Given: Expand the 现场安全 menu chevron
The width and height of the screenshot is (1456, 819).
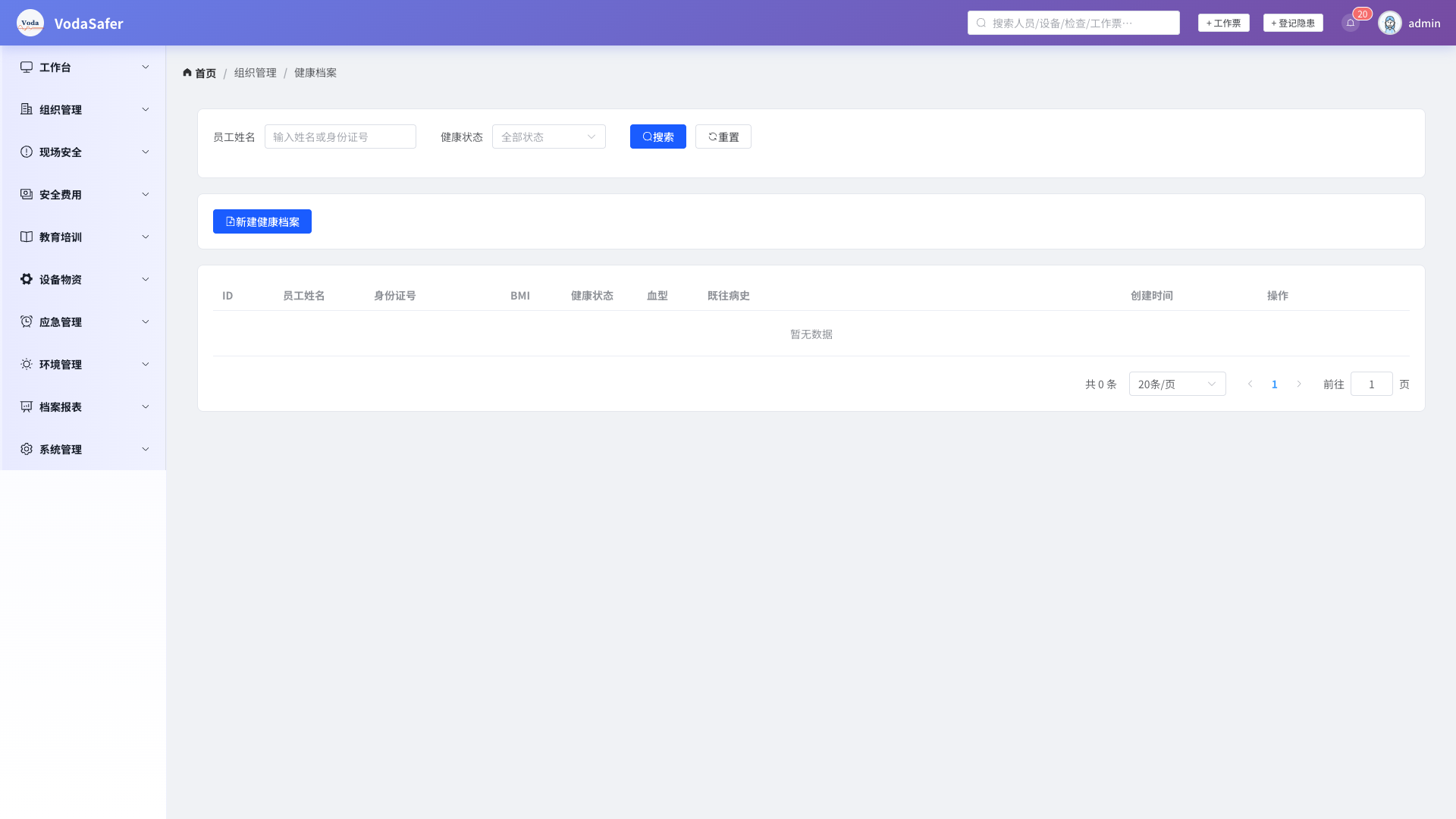Looking at the screenshot, I should click(146, 152).
